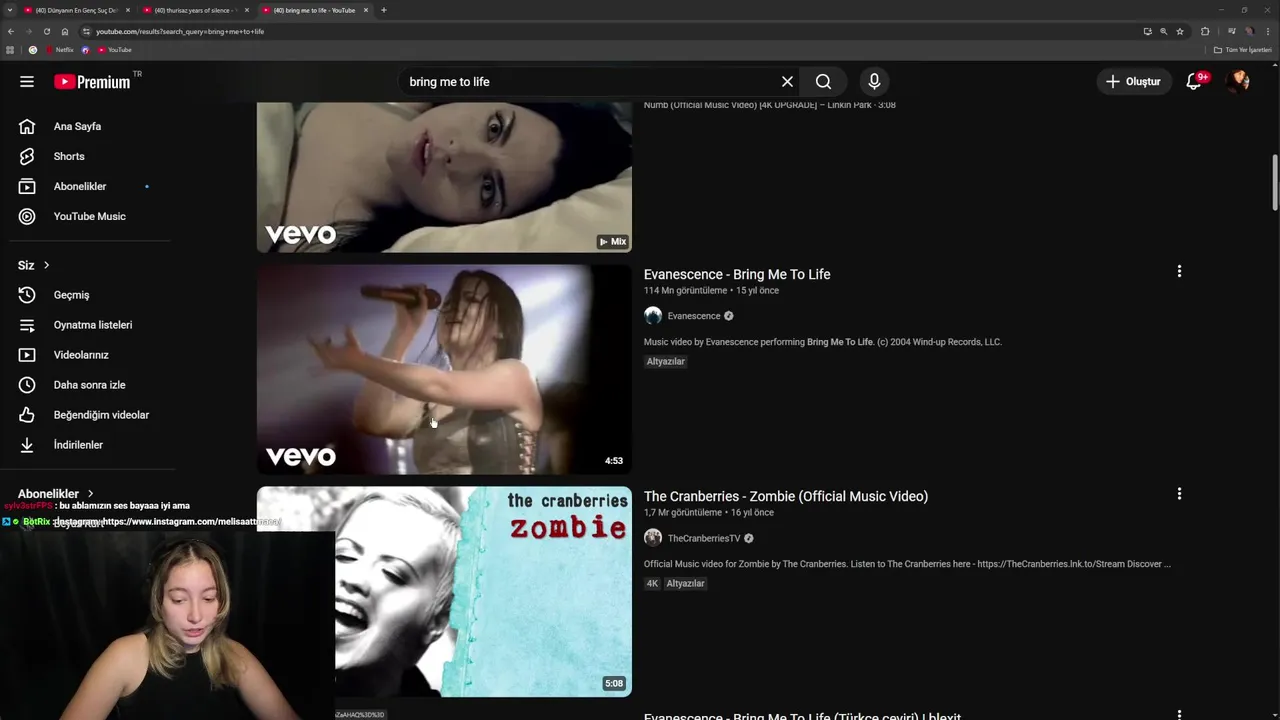1280x720 pixels.
Task: Click the Oluştur create button
Action: click(1134, 82)
